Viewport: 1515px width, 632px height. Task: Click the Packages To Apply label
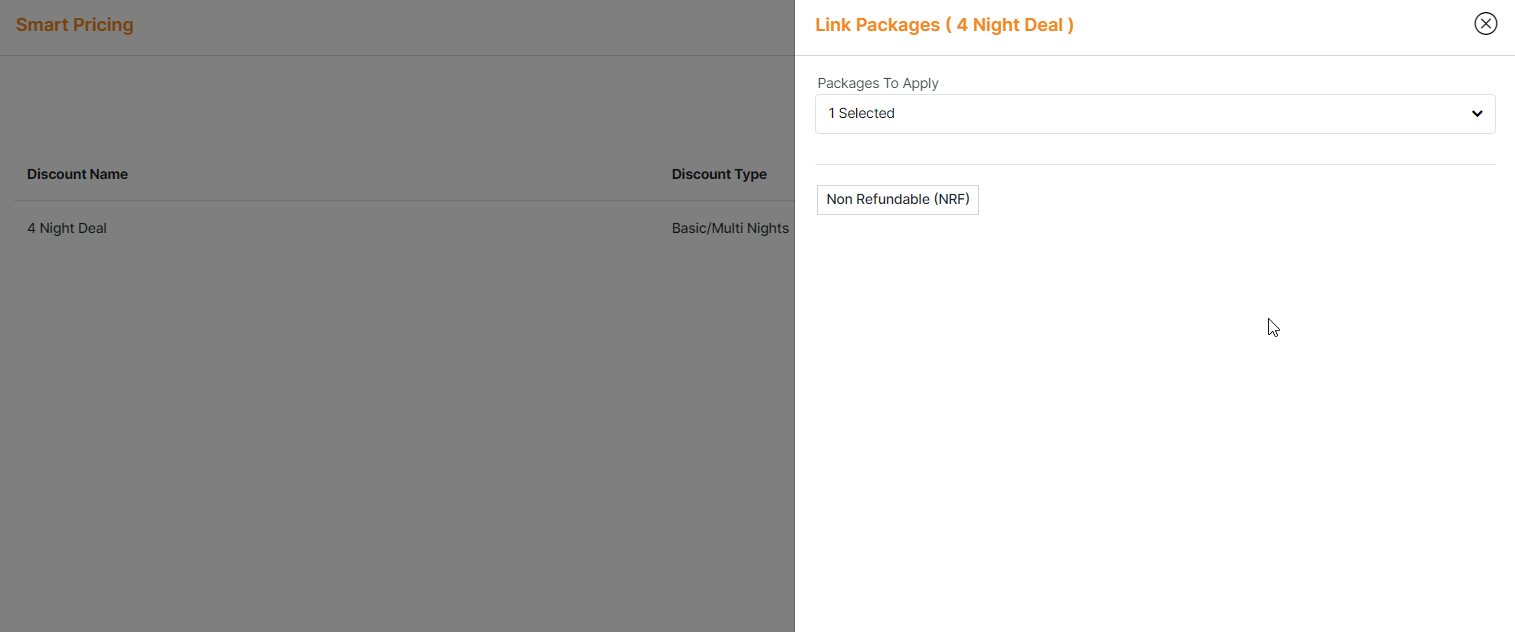point(878,83)
